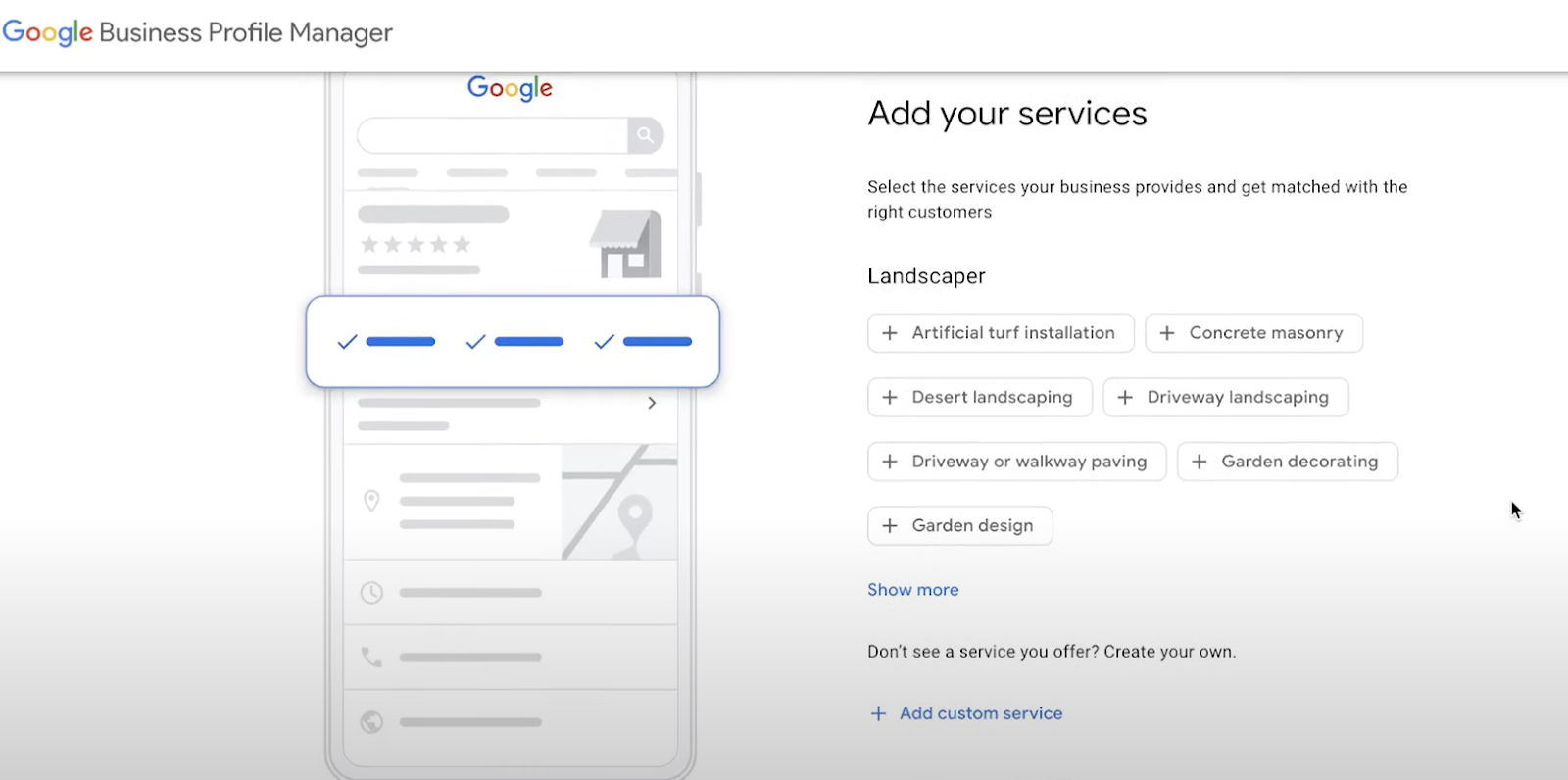Click the location pin icon beside address lines
The image size is (1568, 780).
371,501
